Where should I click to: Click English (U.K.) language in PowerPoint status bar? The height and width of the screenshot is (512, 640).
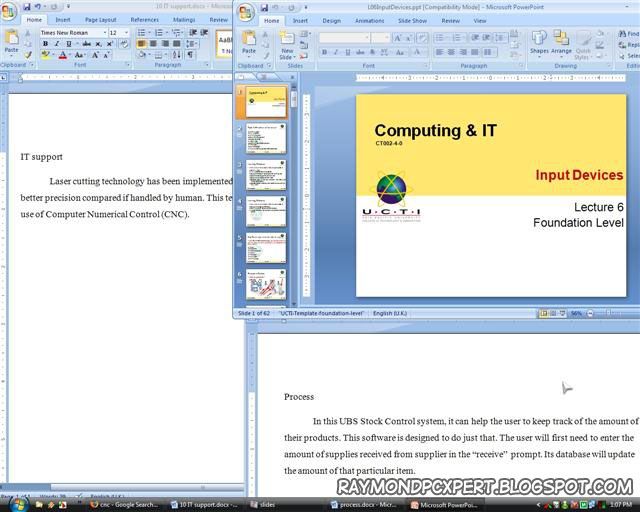point(390,314)
